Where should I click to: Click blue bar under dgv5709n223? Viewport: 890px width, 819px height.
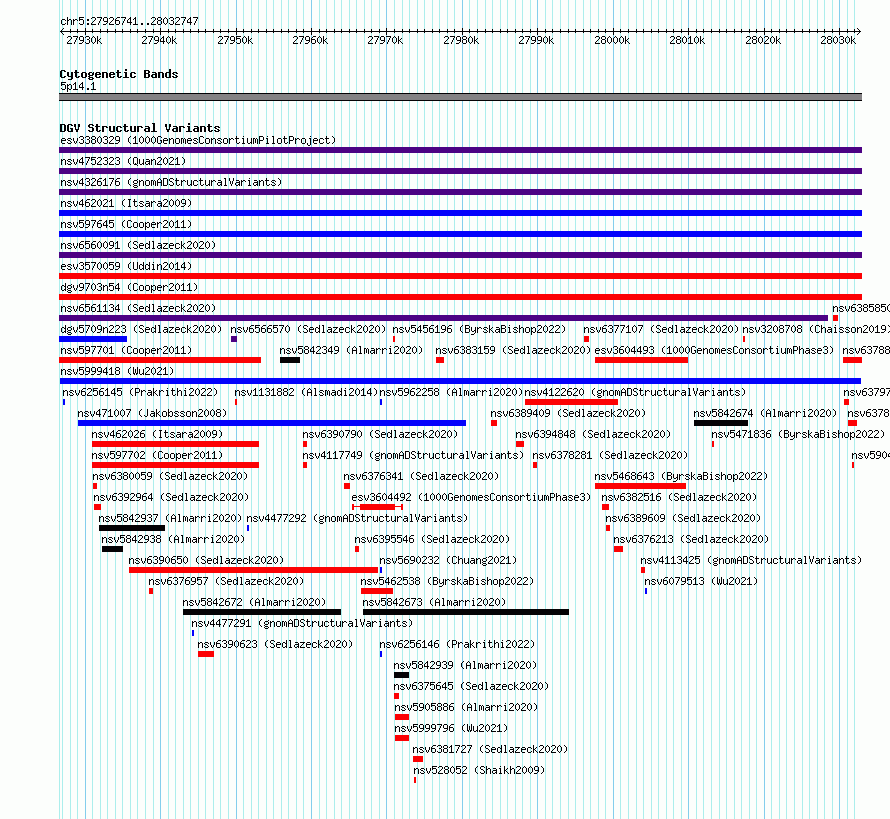tap(93, 339)
